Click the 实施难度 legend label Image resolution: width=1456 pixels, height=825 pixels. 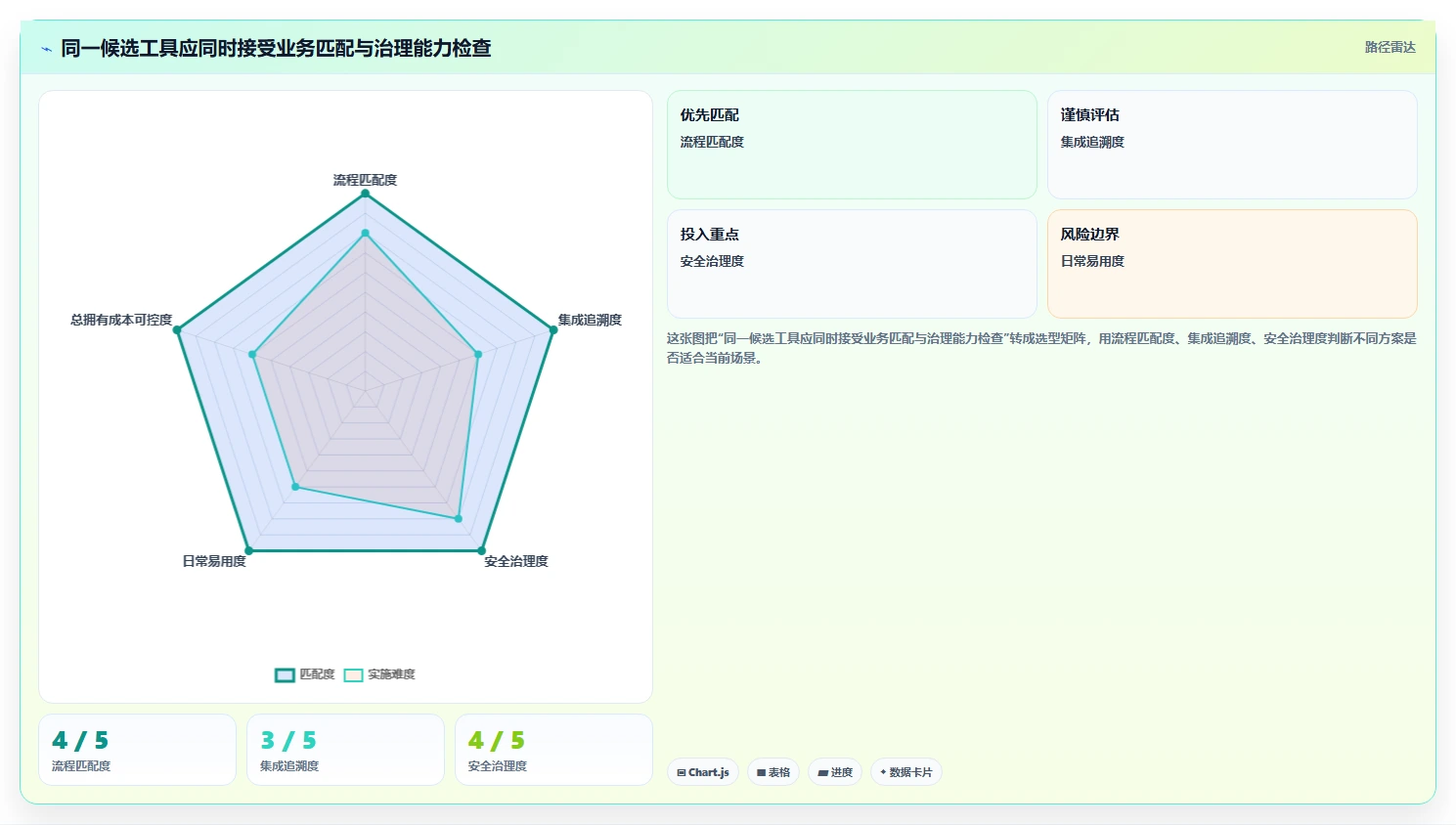[x=391, y=674]
